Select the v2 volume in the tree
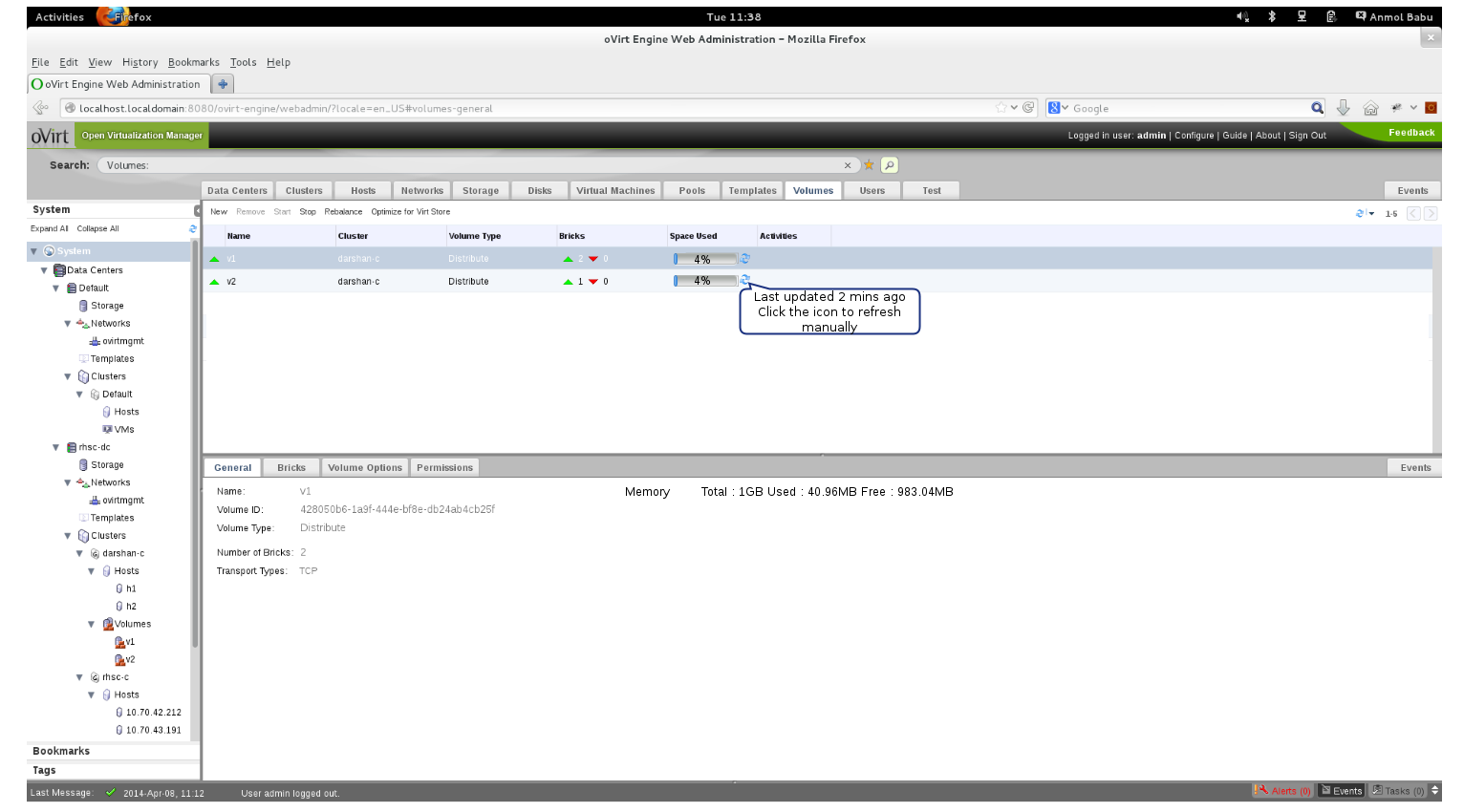The image size is (1464, 812). click(x=130, y=660)
